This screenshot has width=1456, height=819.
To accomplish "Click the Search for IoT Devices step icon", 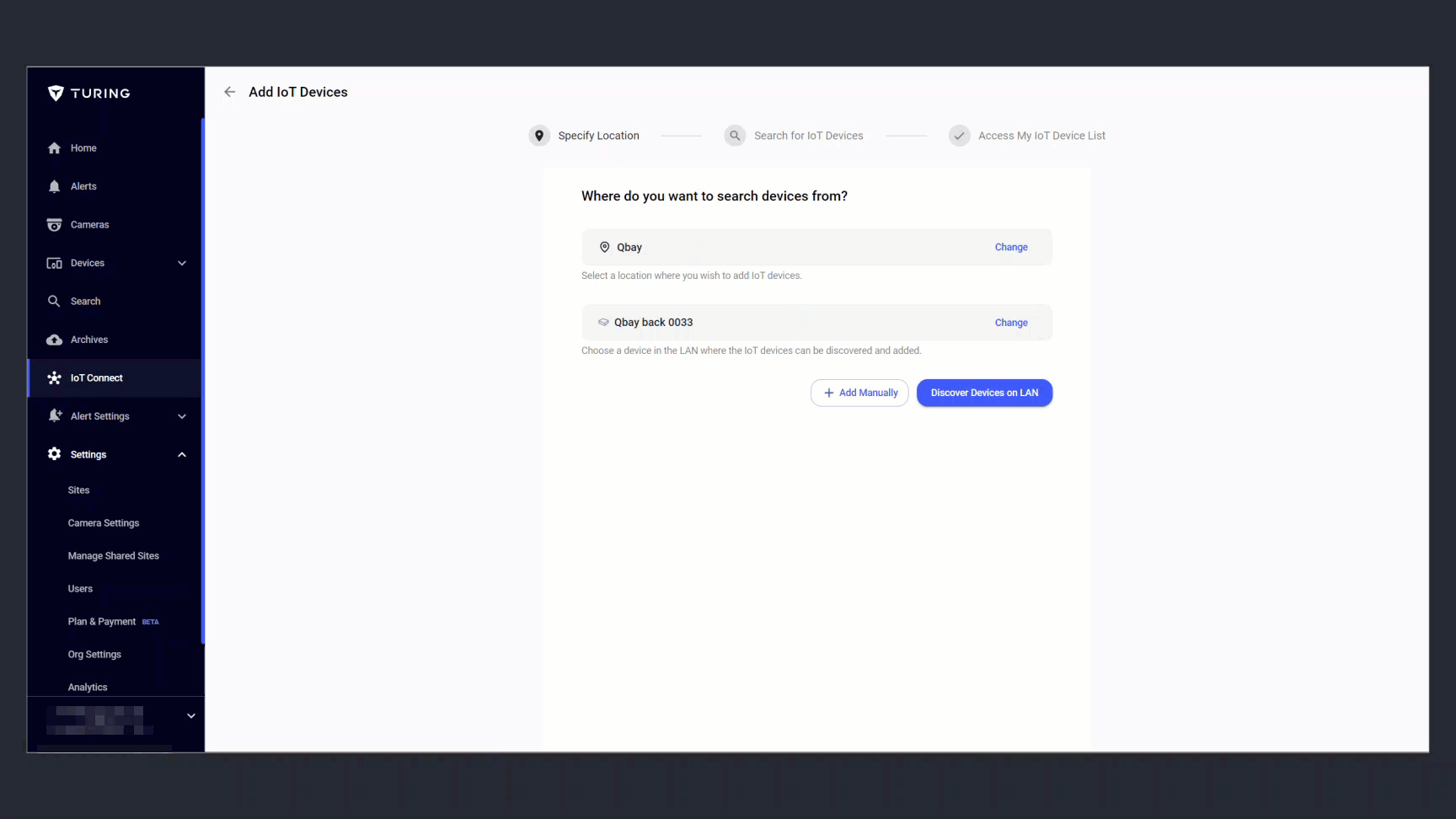I will [735, 136].
